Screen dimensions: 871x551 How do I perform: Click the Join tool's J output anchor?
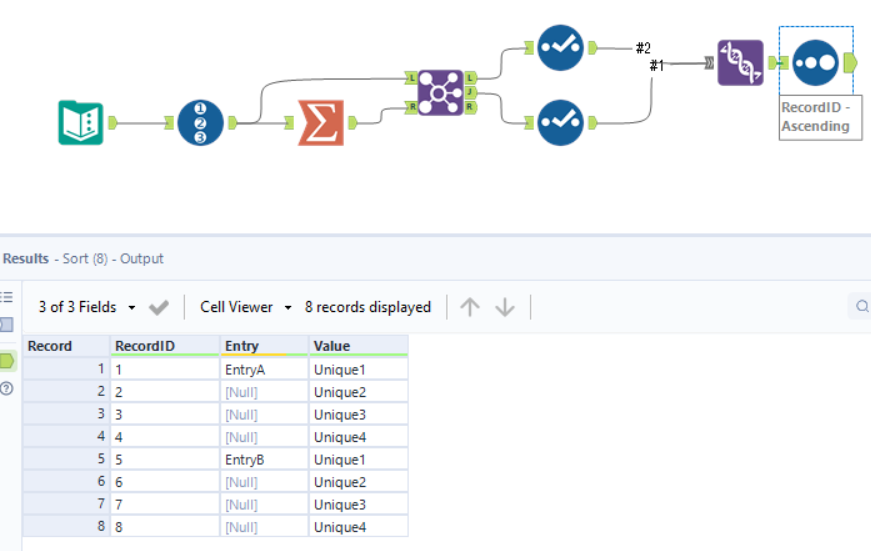470,92
